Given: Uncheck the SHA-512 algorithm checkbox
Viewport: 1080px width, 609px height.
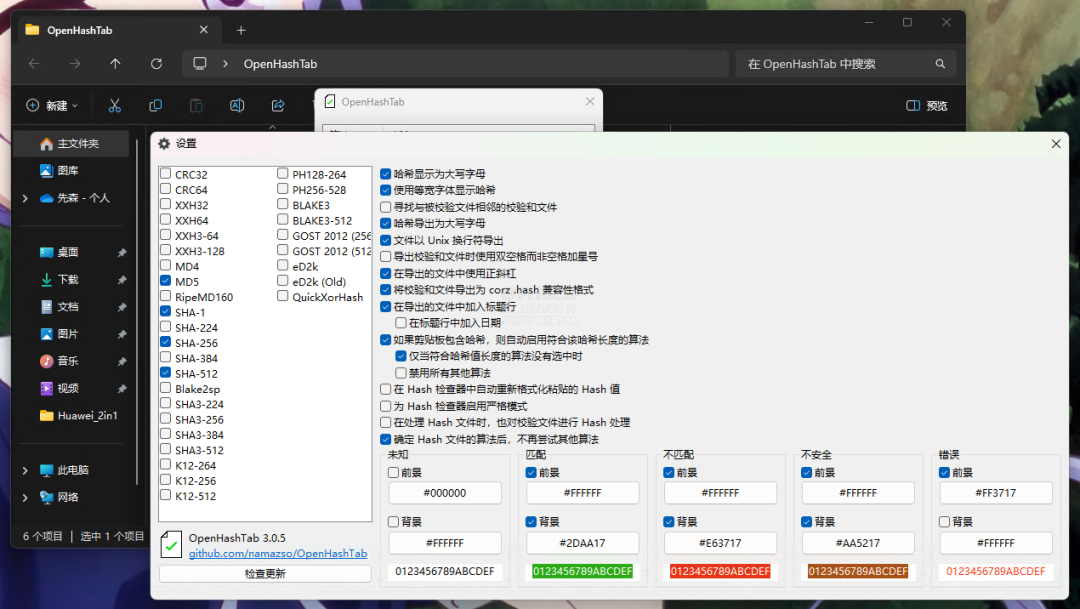Looking at the screenshot, I should tap(165, 372).
